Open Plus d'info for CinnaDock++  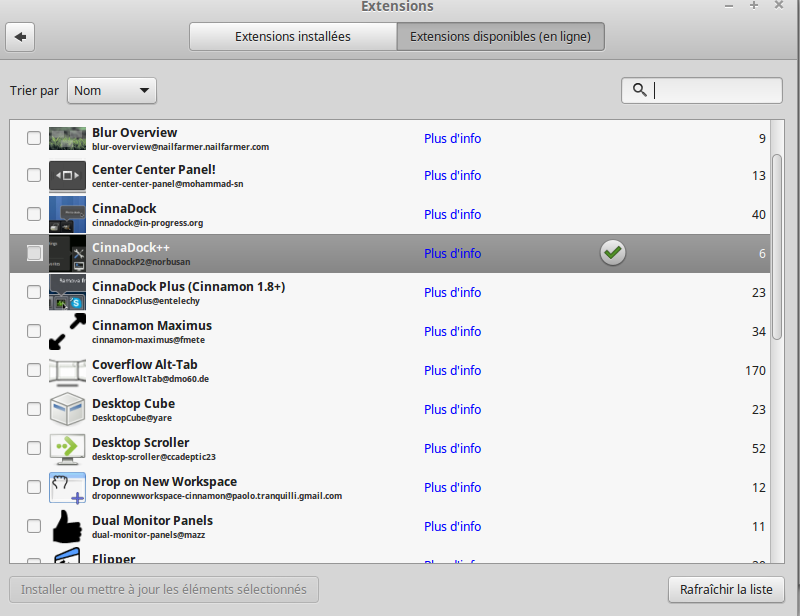point(452,253)
